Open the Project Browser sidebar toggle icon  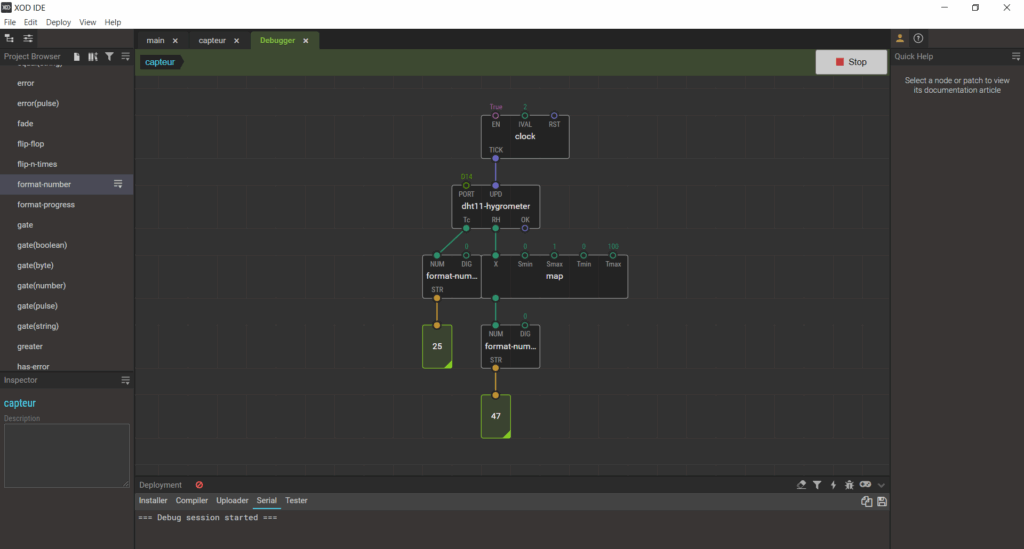click(9, 39)
